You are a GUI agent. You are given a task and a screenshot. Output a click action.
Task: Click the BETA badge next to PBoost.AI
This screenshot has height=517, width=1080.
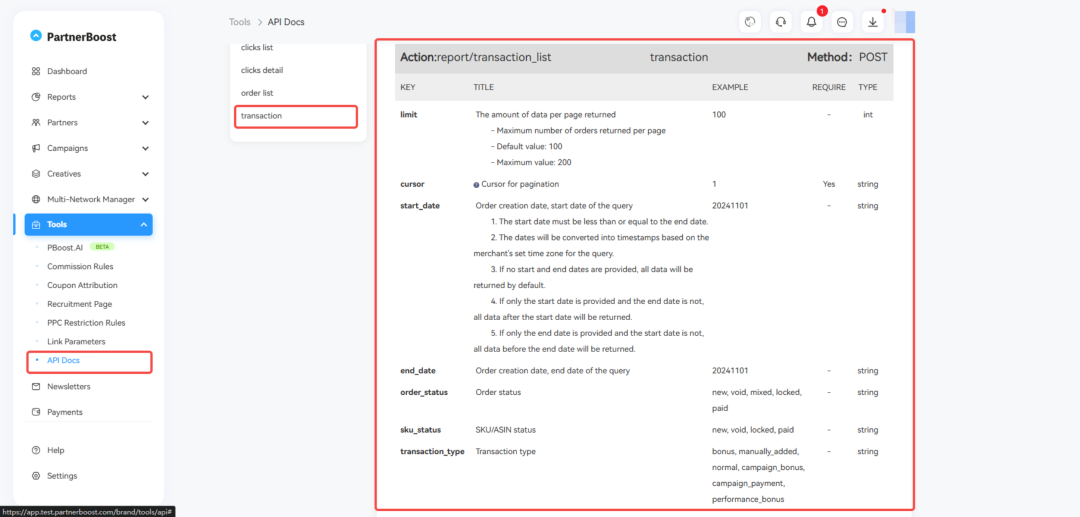(x=102, y=246)
